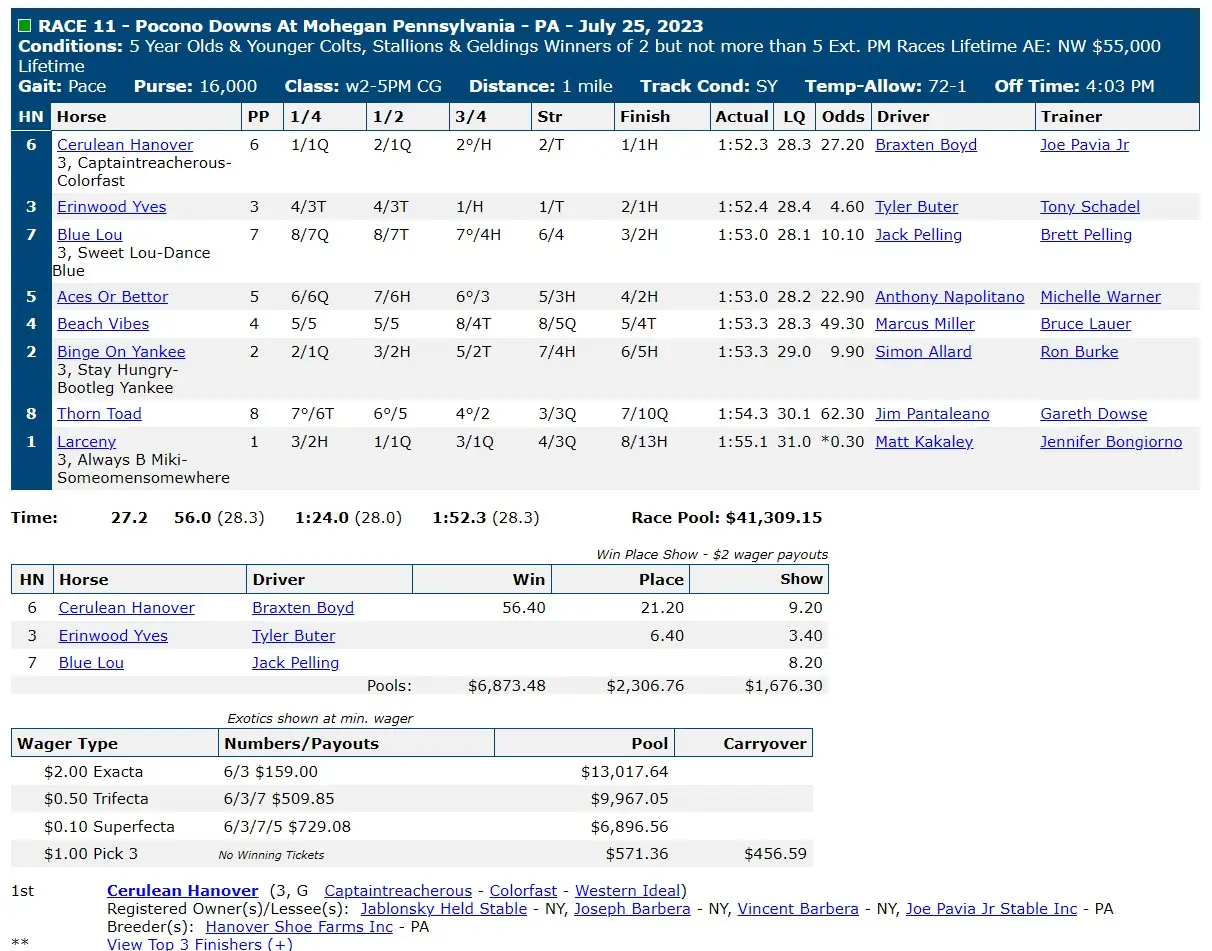The width and height of the screenshot is (1212, 951).
Task: Open trainer Bruce Lauer's page
Action: (1086, 324)
